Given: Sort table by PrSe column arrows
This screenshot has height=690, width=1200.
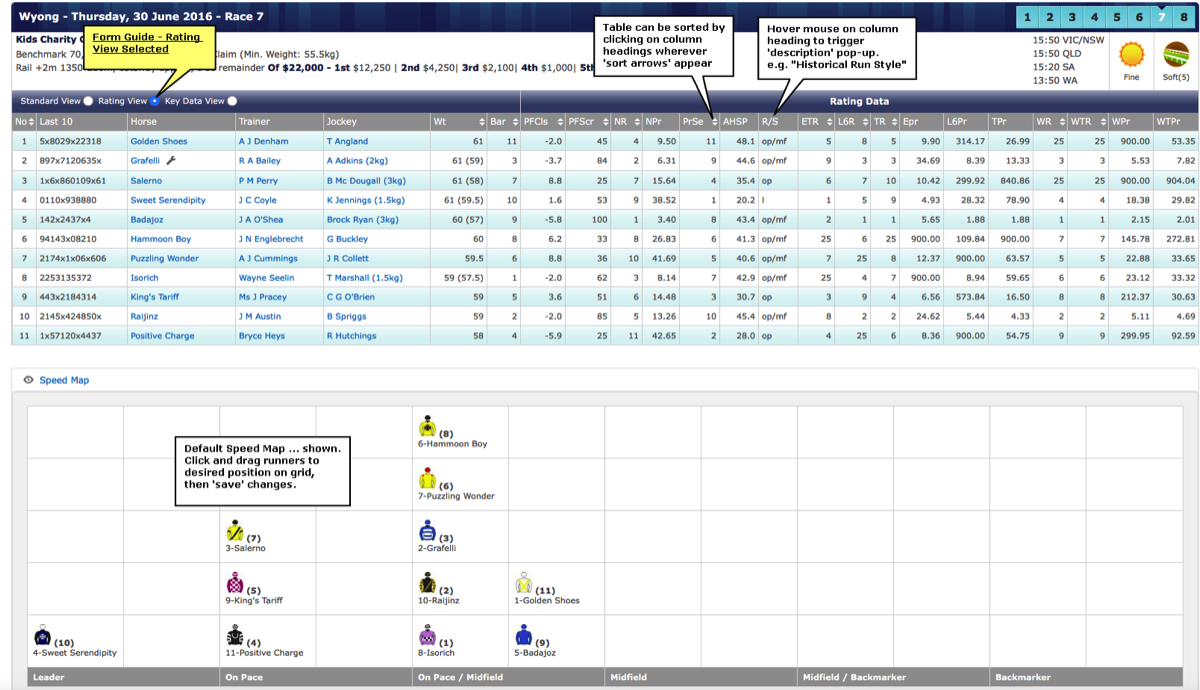Looking at the screenshot, I should point(714,122).
